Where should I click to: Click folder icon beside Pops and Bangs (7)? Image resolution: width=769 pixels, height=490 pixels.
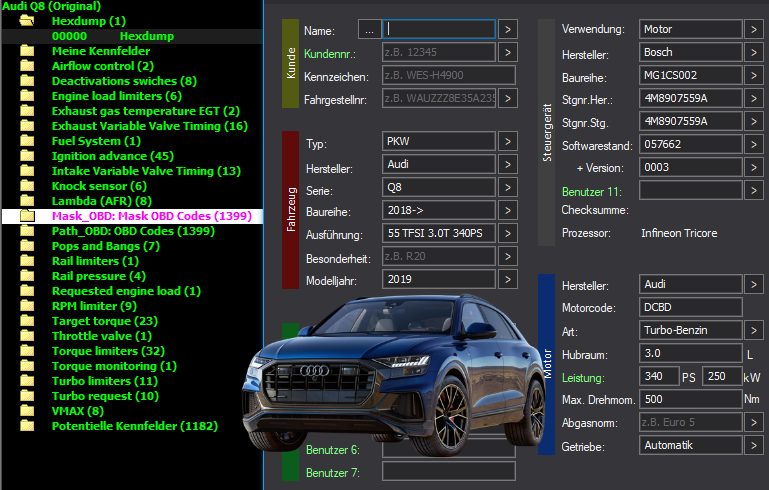(x=27, y=246)
